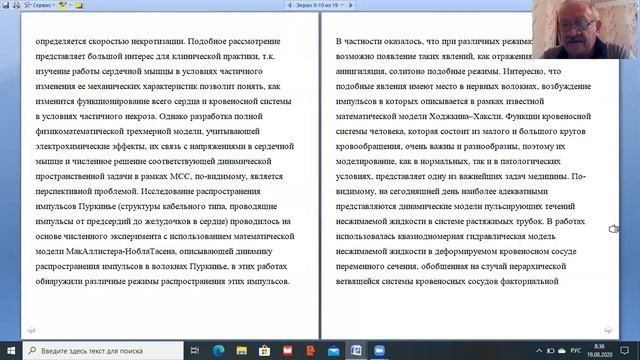Viewport: 640px width, 360px height.
Task: Open the clock showing 8:36
Action: pyautogui.click(x=600, y=351)
